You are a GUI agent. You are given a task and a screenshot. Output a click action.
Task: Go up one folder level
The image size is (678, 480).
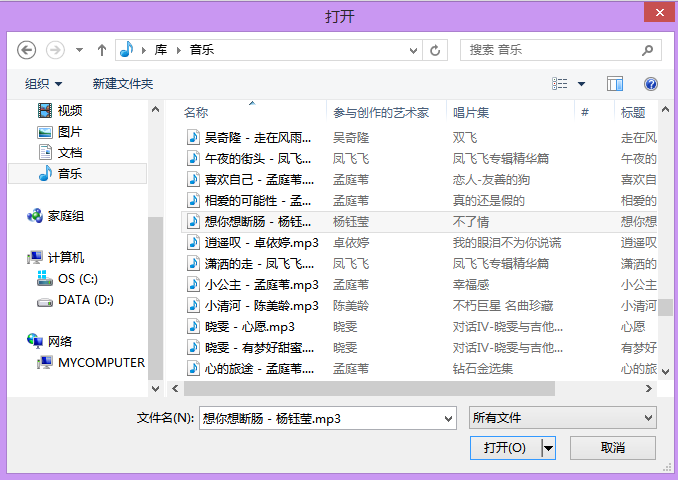click(102, 50)
